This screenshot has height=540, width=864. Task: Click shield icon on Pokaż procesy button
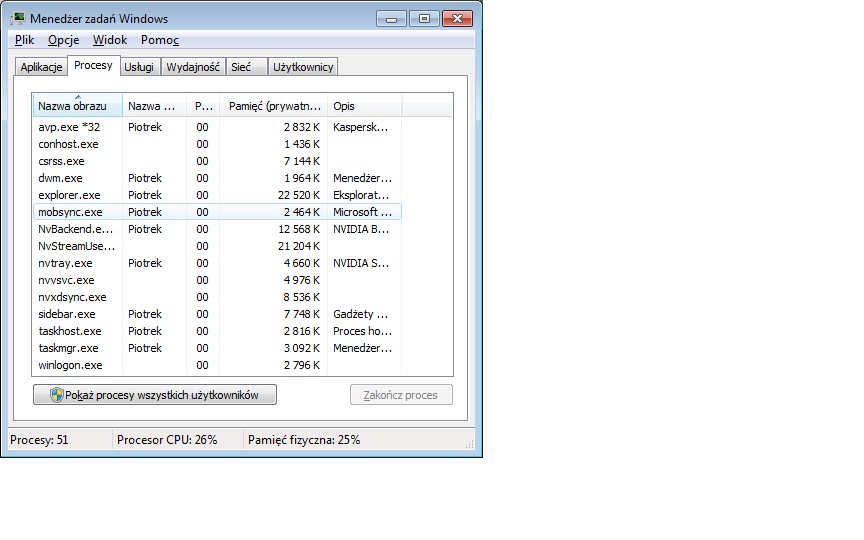[x=56, y=395]
